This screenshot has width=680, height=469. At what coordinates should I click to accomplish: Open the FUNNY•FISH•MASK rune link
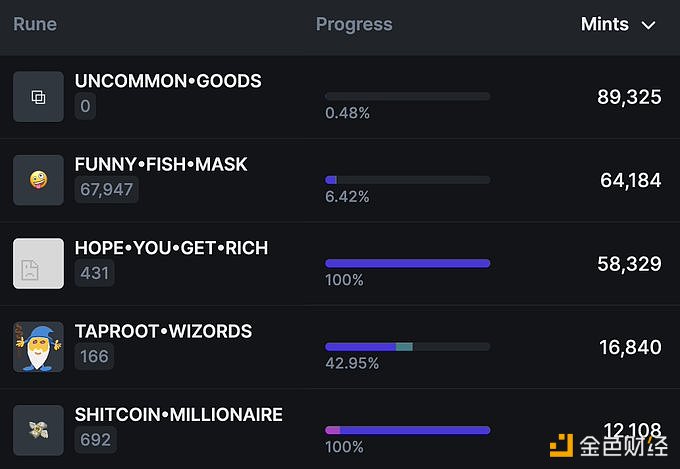[x=161, y=164]
